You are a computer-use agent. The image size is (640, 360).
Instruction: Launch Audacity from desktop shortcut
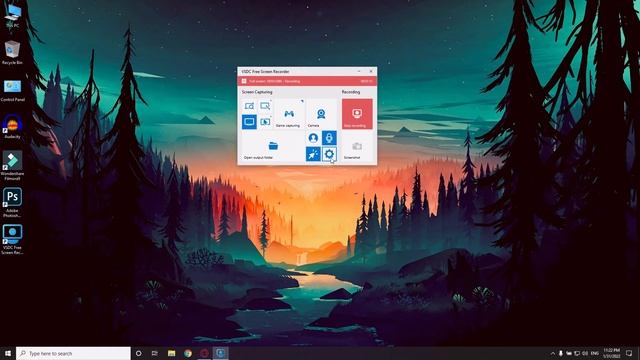13,127
